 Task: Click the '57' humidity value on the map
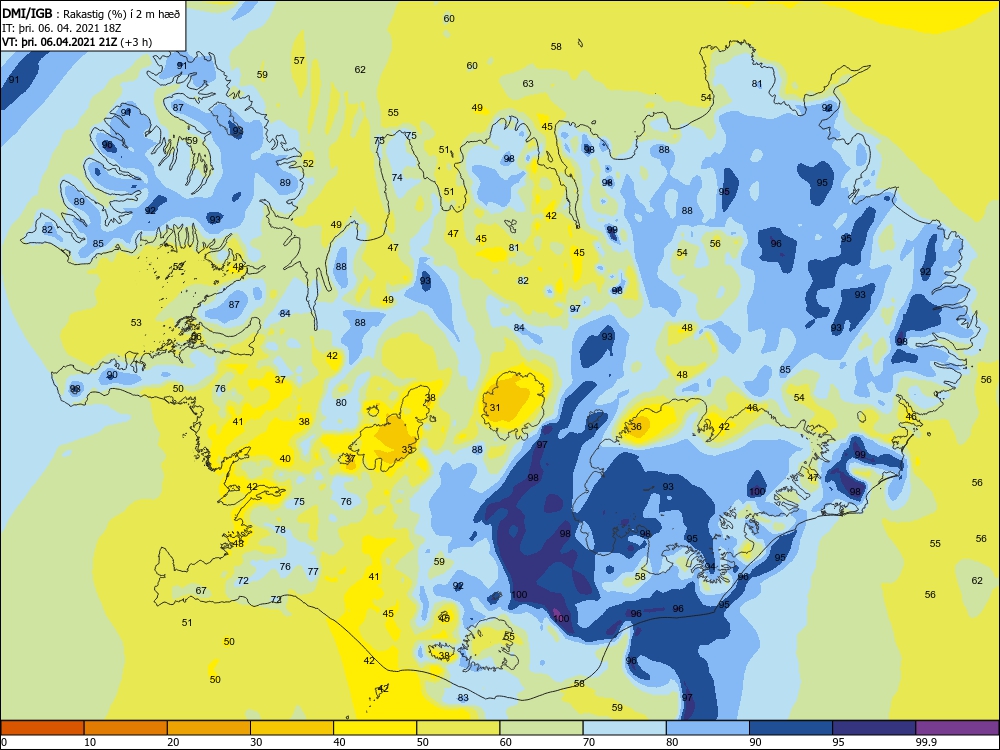299,61
